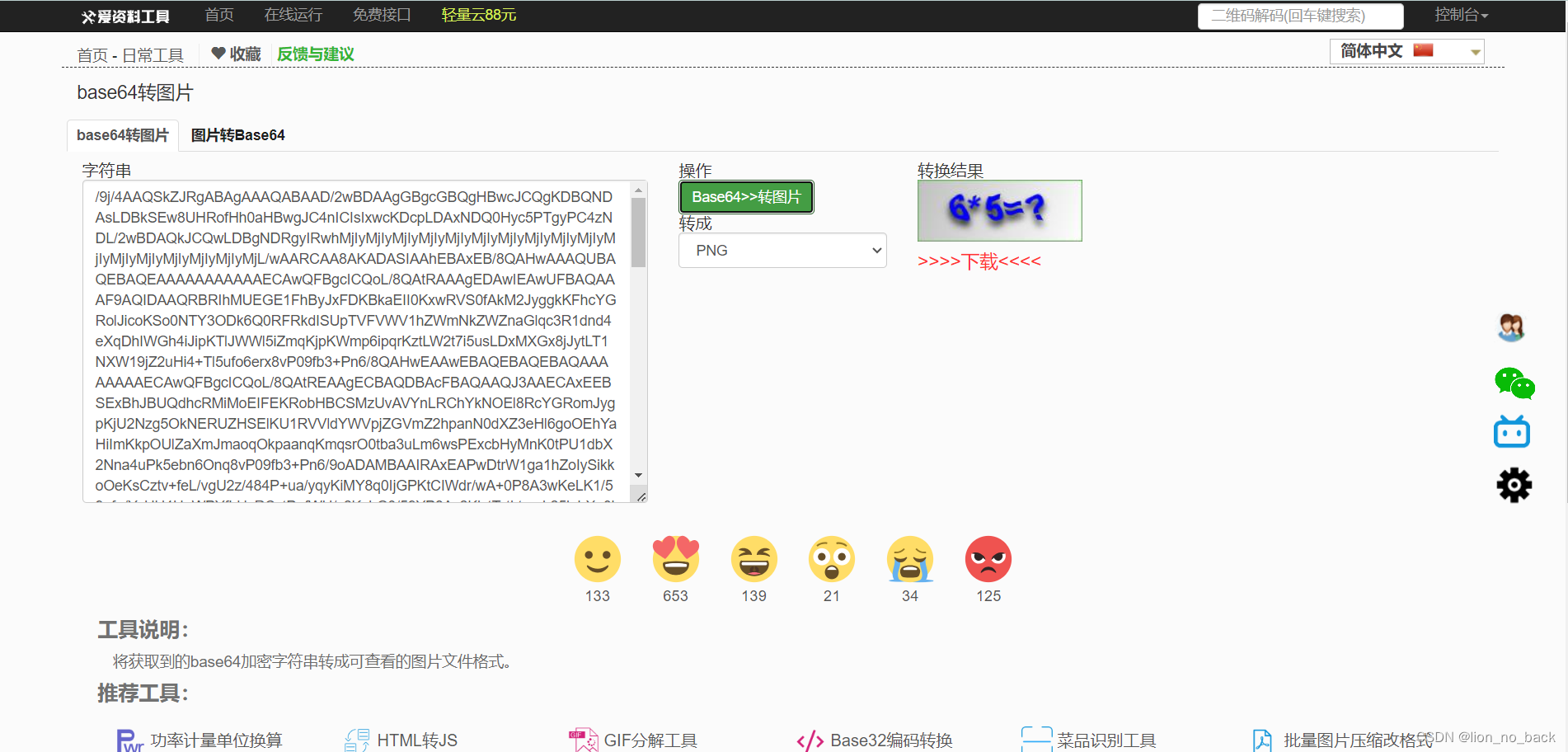Click the heart 收藏 favorite icon
Screen dimensions: 1568x752
pyautogui.click(x=218, y=54)
